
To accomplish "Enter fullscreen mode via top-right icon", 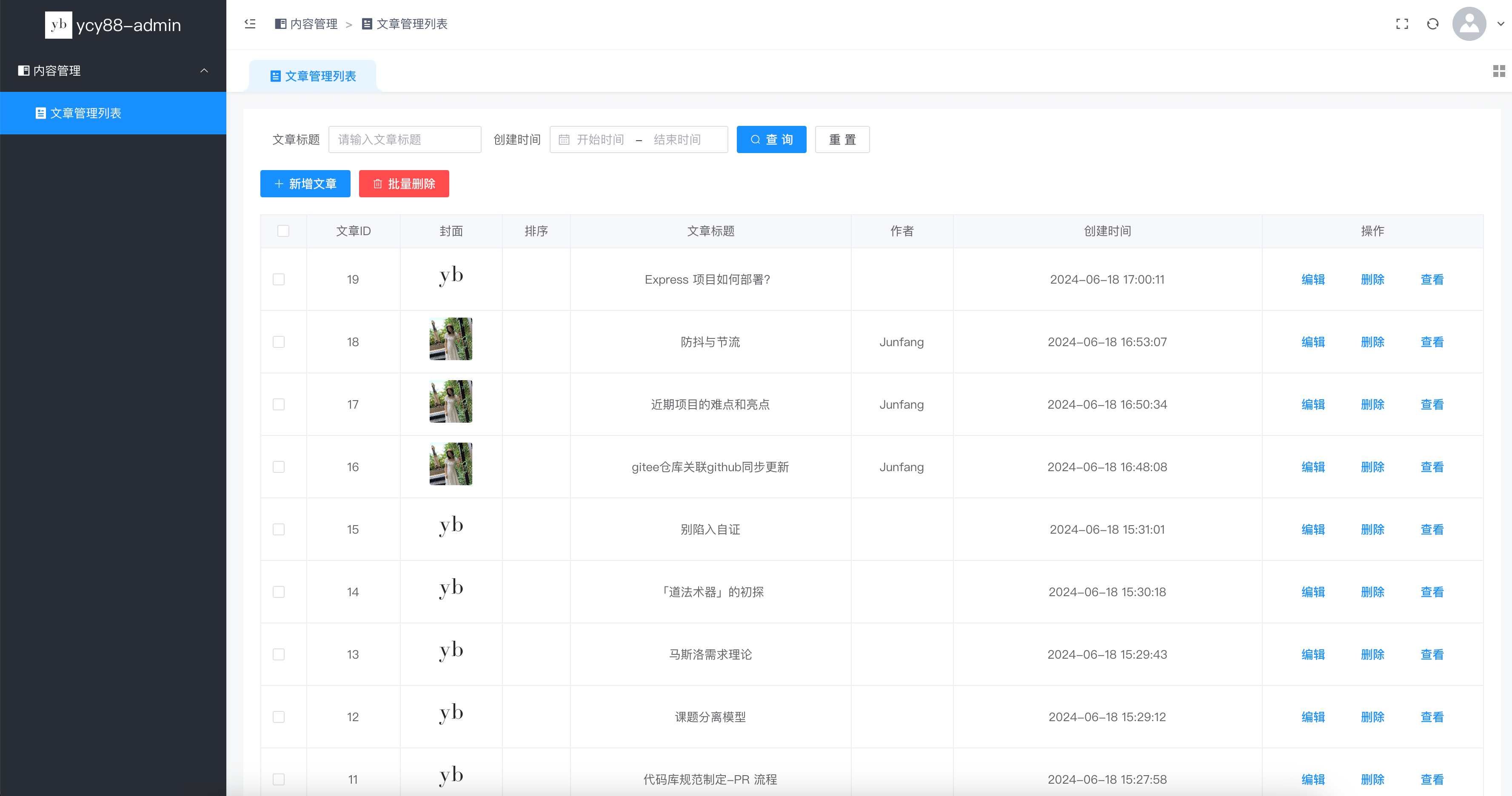I will pos(1402,24).
